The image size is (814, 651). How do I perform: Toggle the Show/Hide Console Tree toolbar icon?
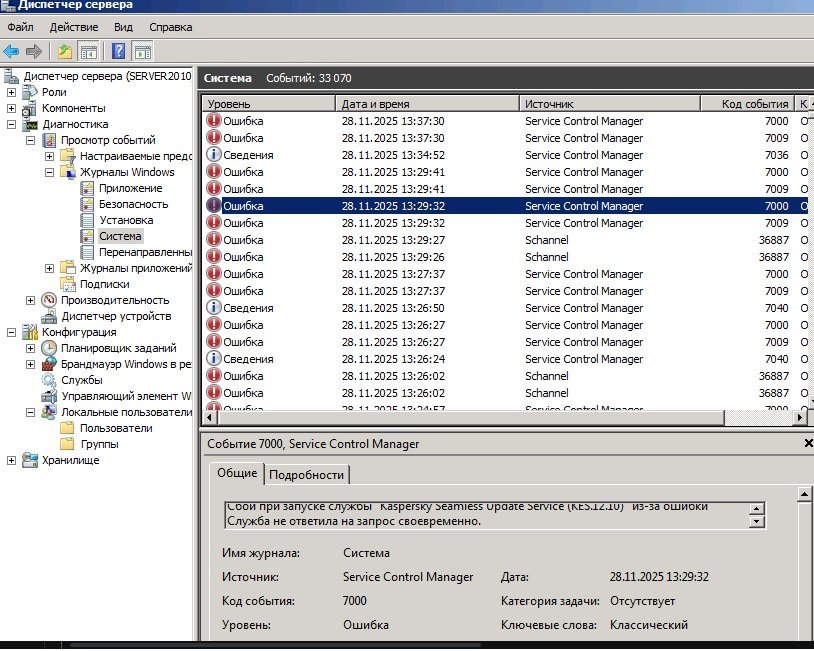tap(89, 51)
